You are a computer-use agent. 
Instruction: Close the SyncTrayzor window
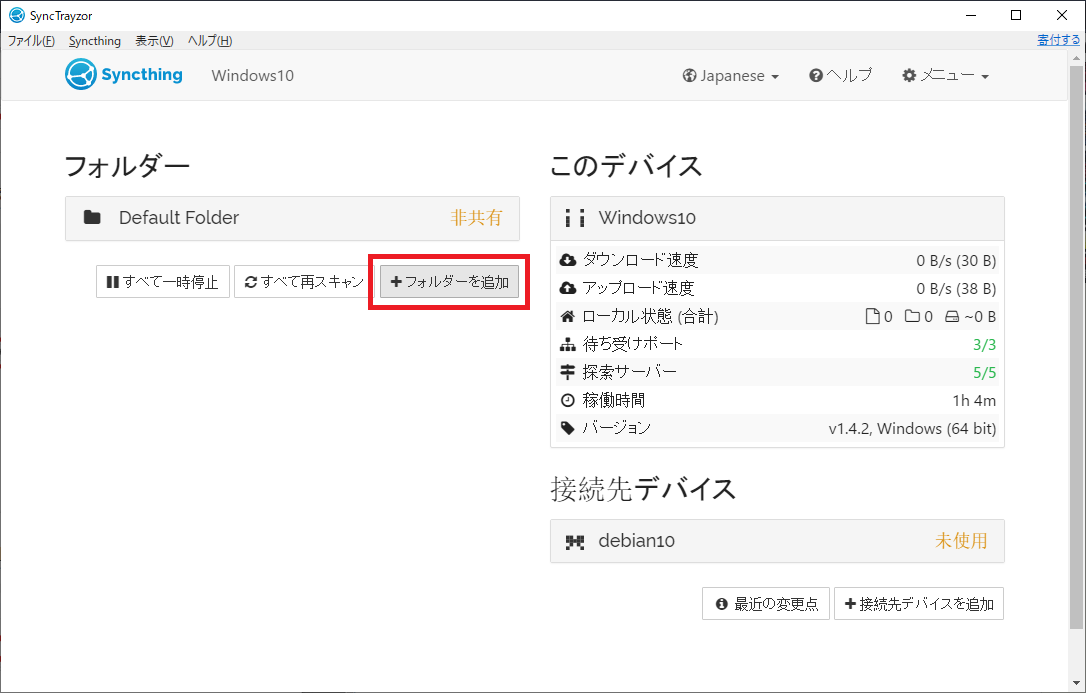pyautogui.click(x=1062, y=15)
